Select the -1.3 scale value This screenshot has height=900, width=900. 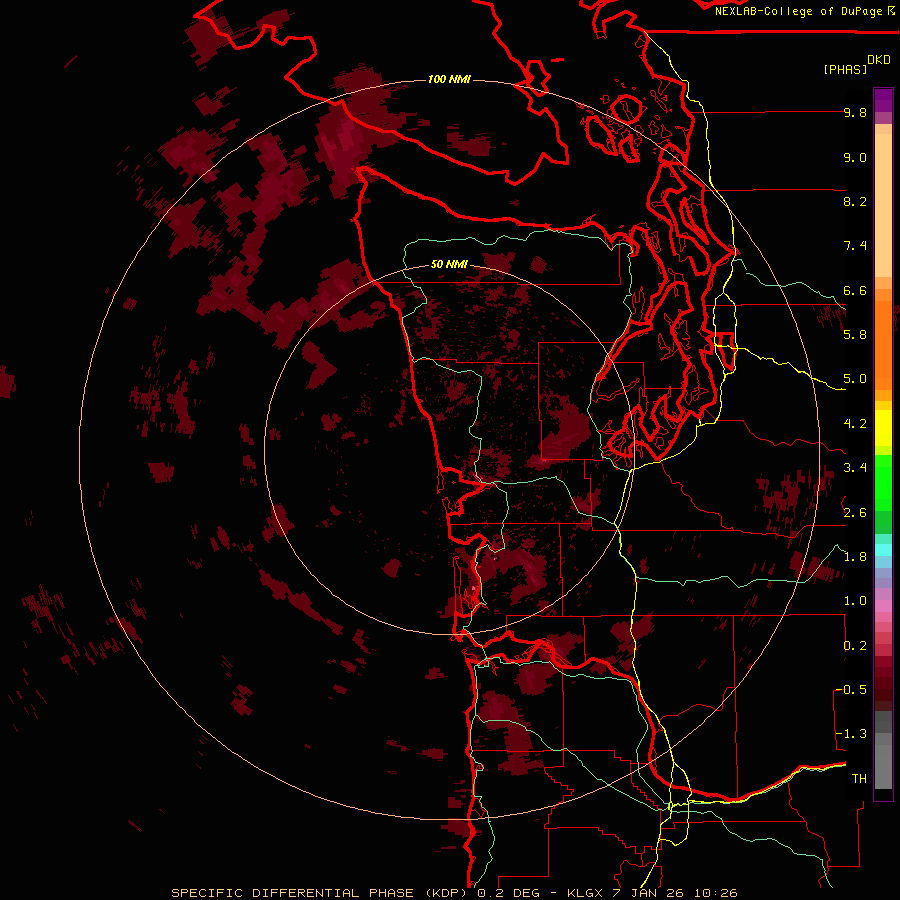(x=851, y=734)
